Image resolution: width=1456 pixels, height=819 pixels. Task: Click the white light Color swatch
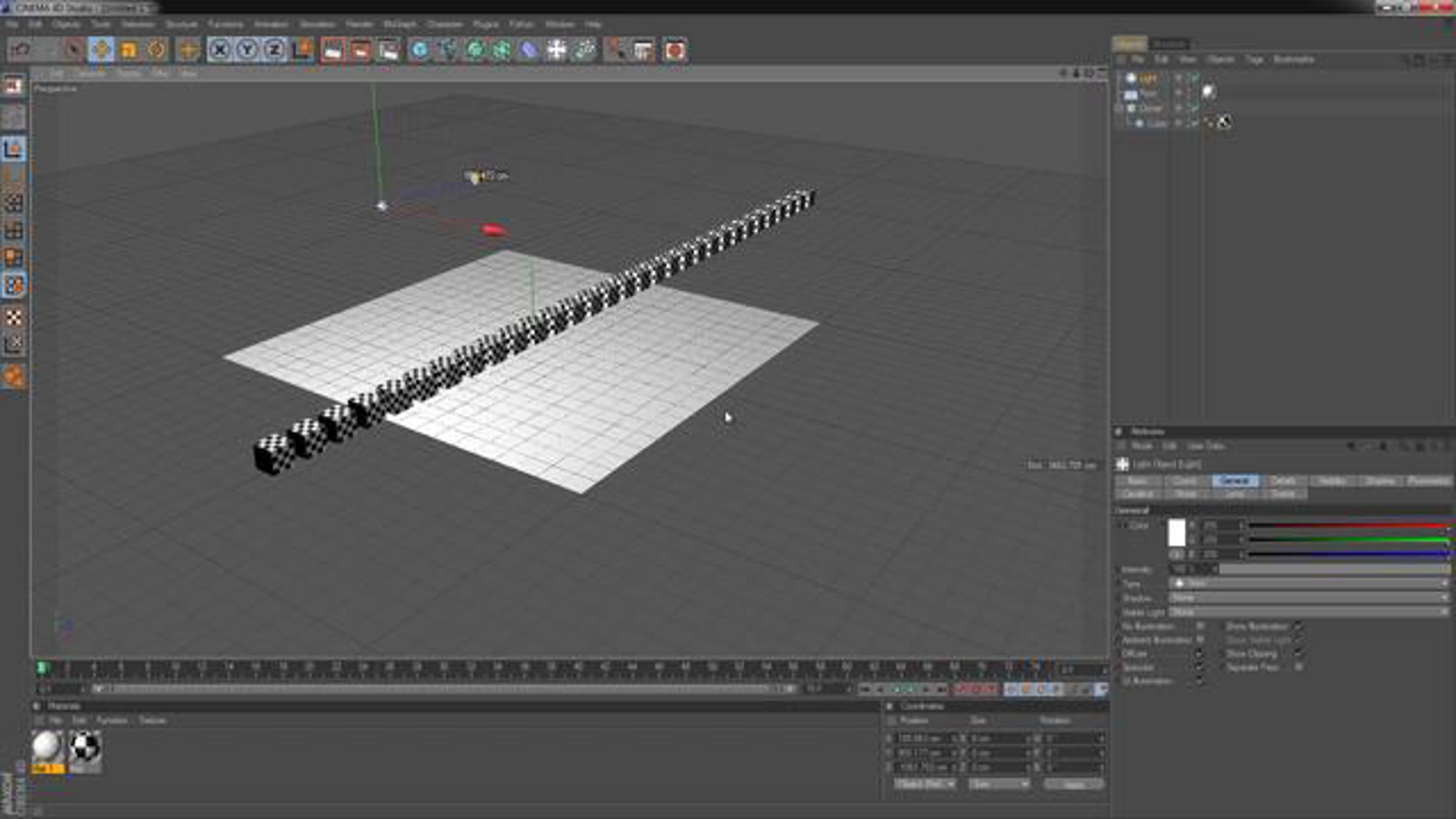point(1176,533)
